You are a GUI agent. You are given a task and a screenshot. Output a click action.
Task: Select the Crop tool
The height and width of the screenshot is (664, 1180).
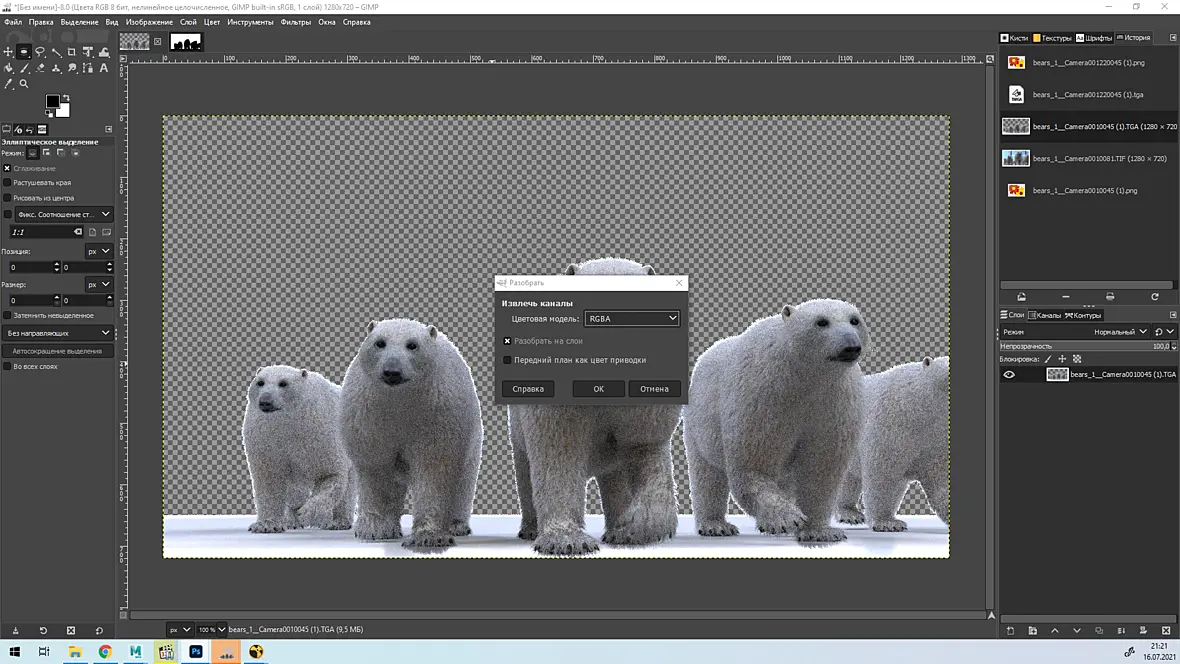point(71,52)
